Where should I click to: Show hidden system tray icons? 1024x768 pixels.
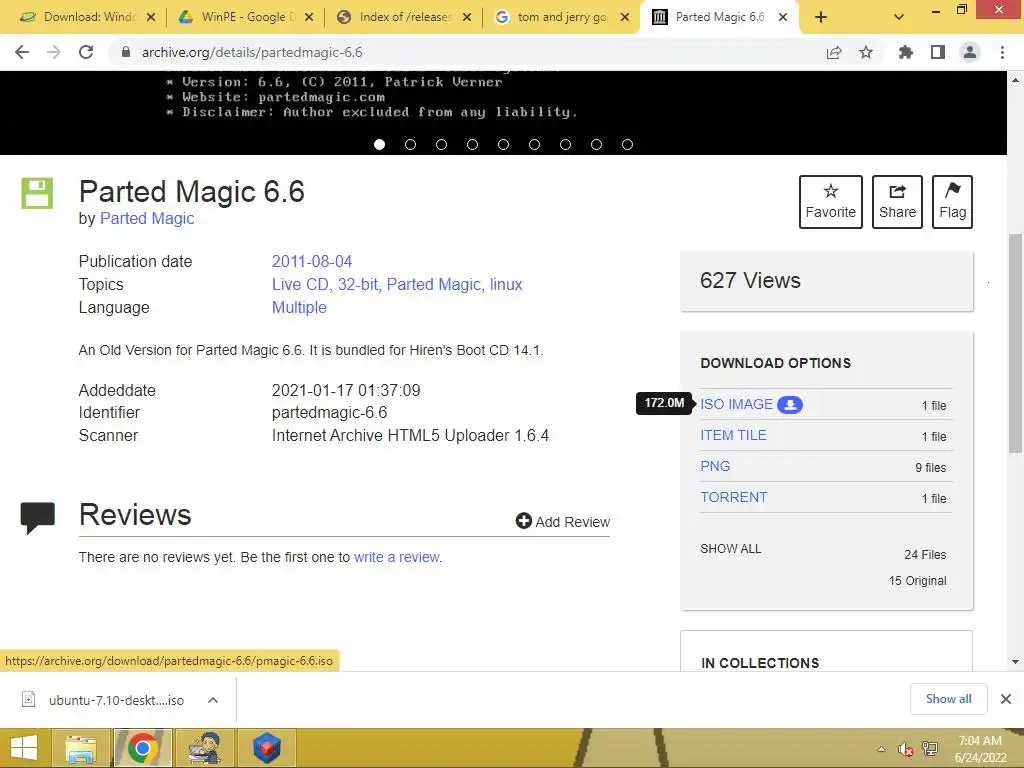pyautogui.click(x=881, y=749)
